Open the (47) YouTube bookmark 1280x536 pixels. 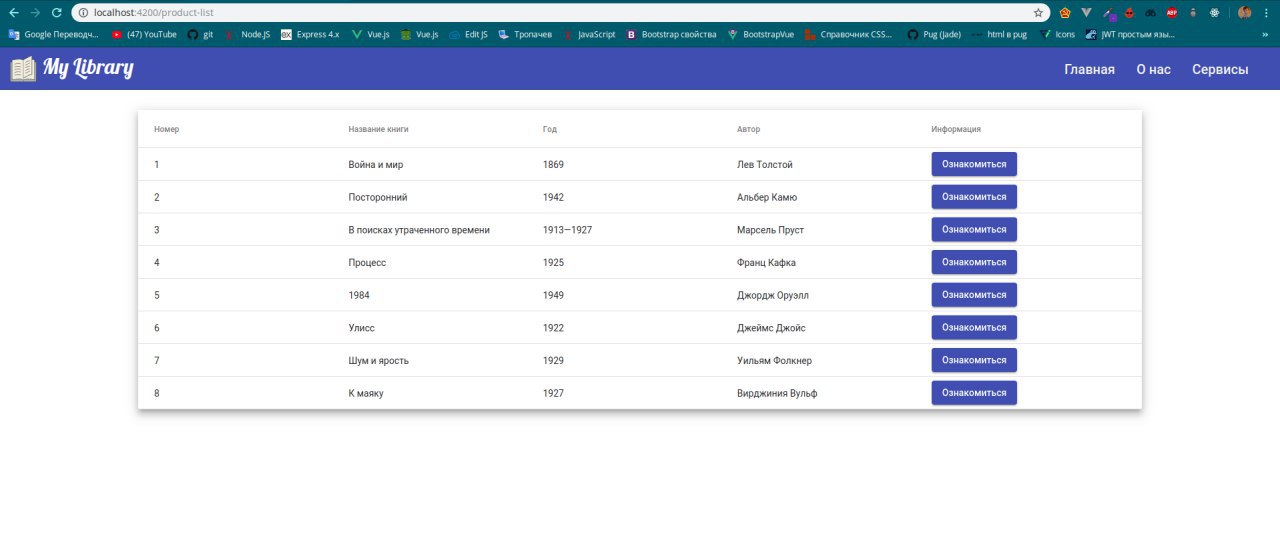coord(145,34)
